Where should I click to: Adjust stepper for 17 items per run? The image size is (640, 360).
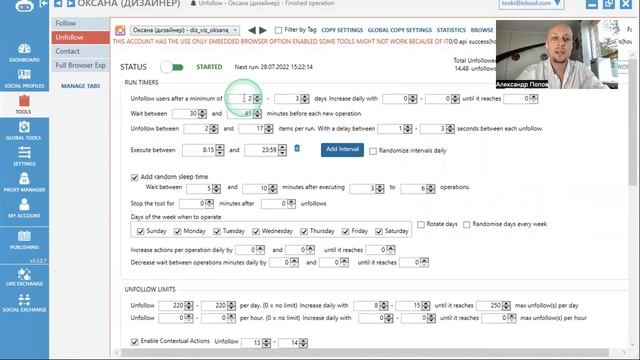(x=269, y=129)
